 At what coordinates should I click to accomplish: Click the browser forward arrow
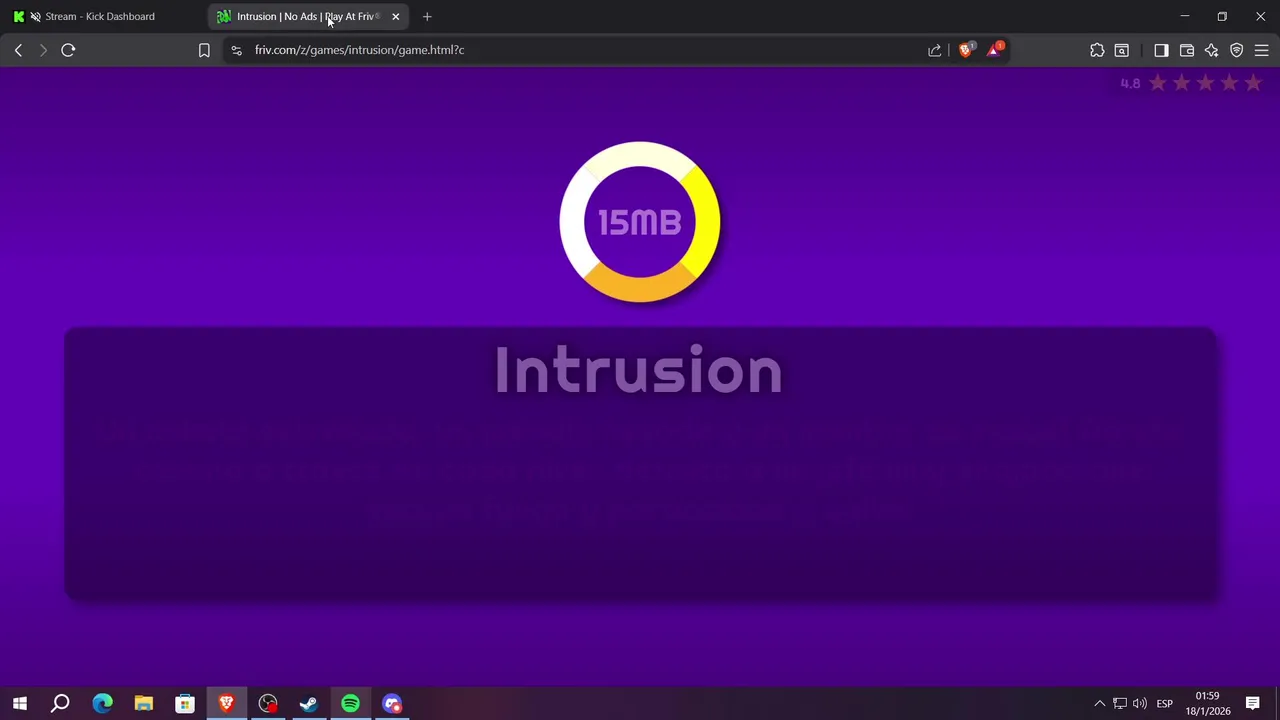click(x=43, y=50)
